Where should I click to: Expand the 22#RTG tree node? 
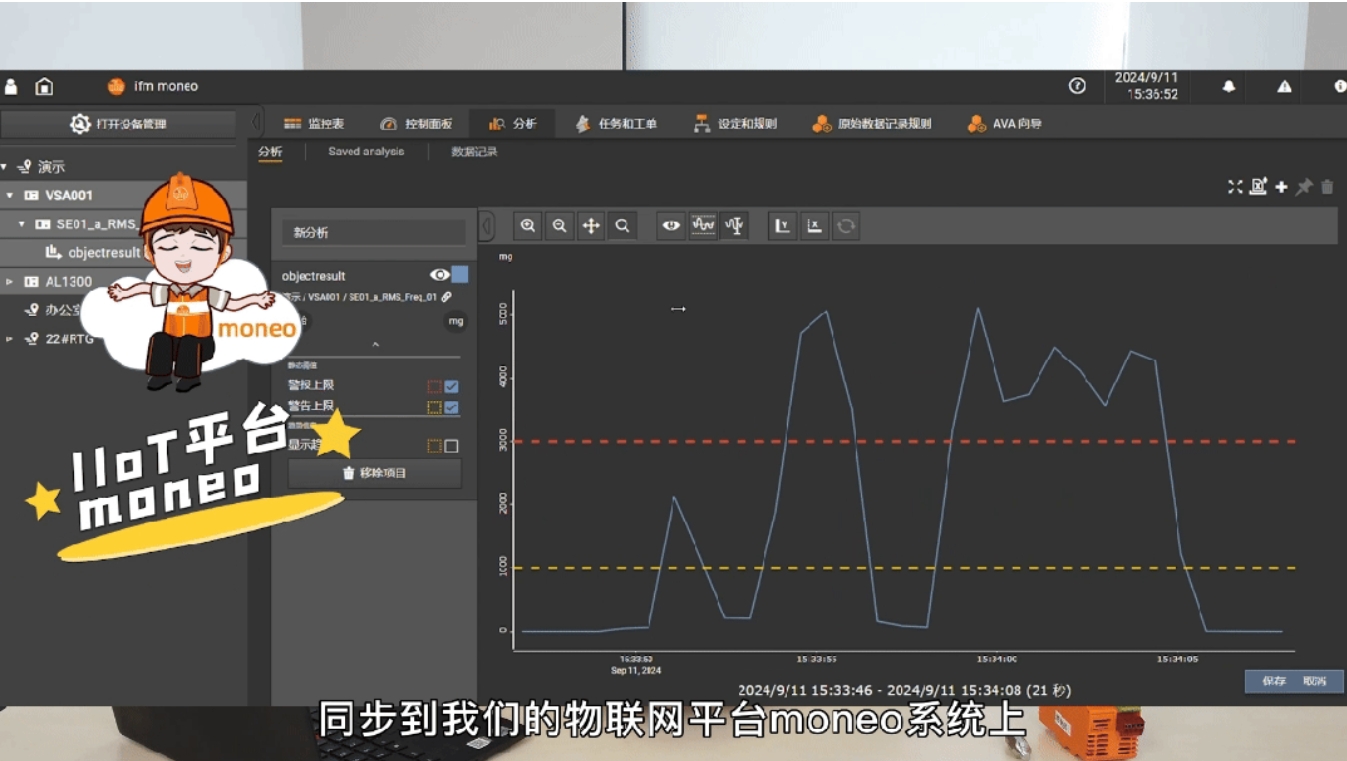[9, 339]
